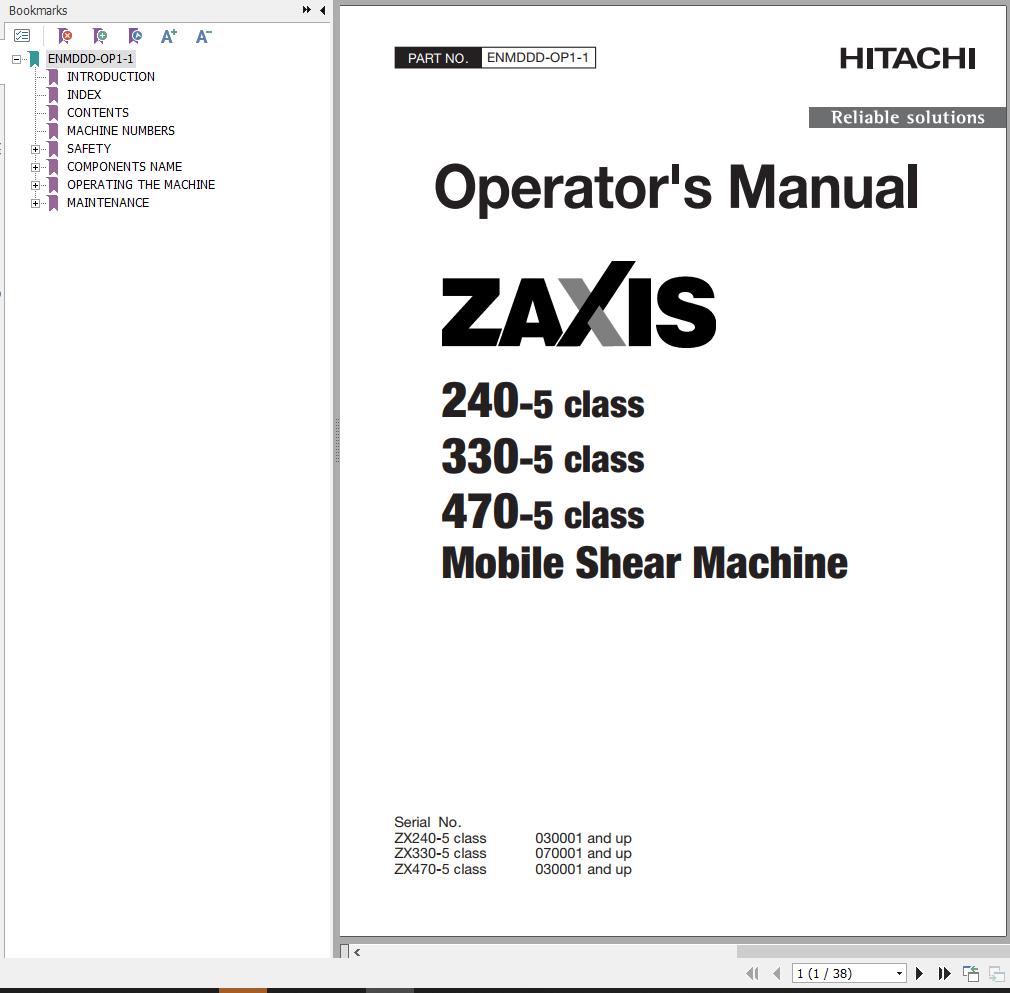This screenshot has height=993, width=1010.
Task: Click the increase text size A+ icon
Action: 168,36
